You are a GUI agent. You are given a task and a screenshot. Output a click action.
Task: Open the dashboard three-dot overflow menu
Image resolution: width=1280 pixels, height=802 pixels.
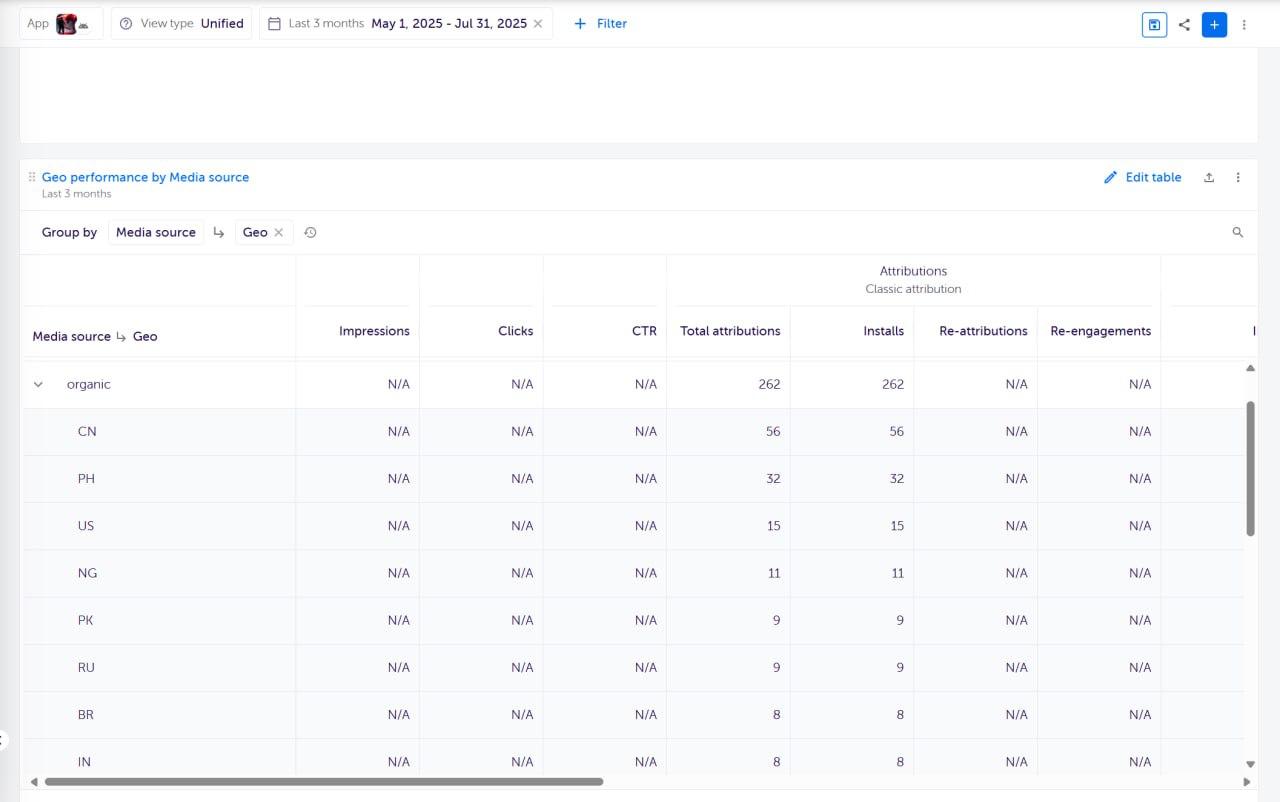pyautogui.click(x=1243, y=24)
